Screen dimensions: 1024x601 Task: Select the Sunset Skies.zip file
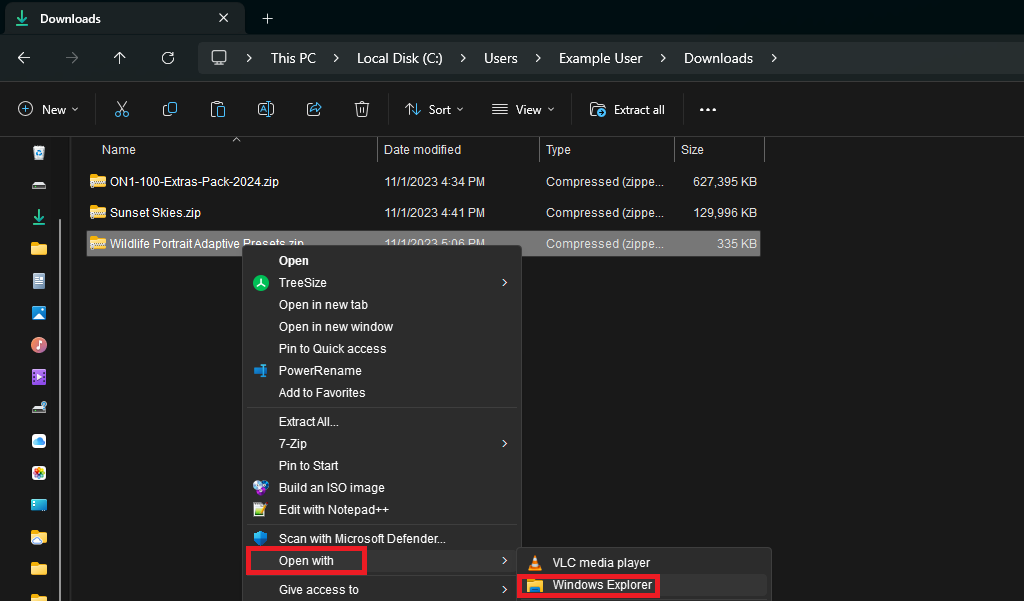point(155,213)
